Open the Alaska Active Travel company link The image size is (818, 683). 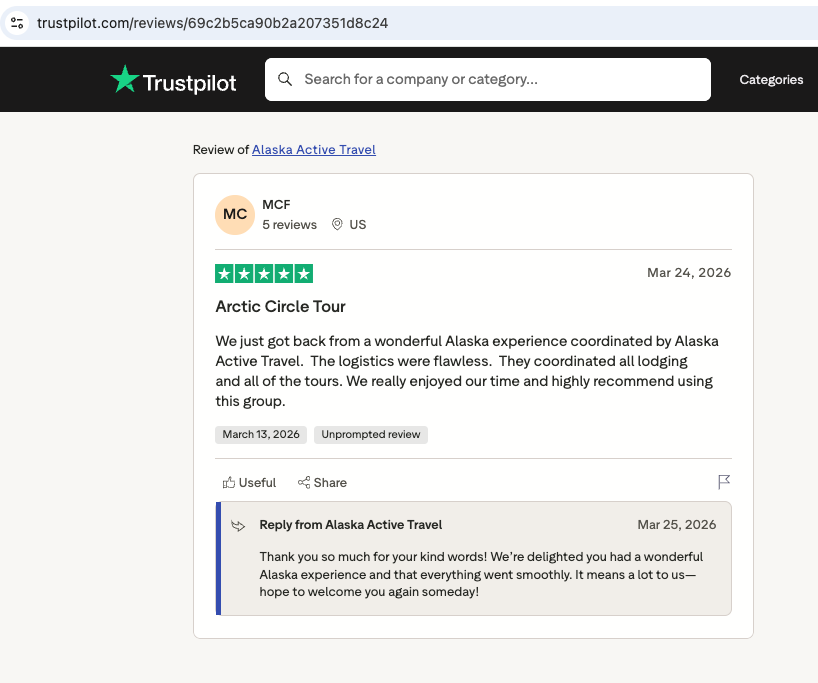tap(314, 150)
